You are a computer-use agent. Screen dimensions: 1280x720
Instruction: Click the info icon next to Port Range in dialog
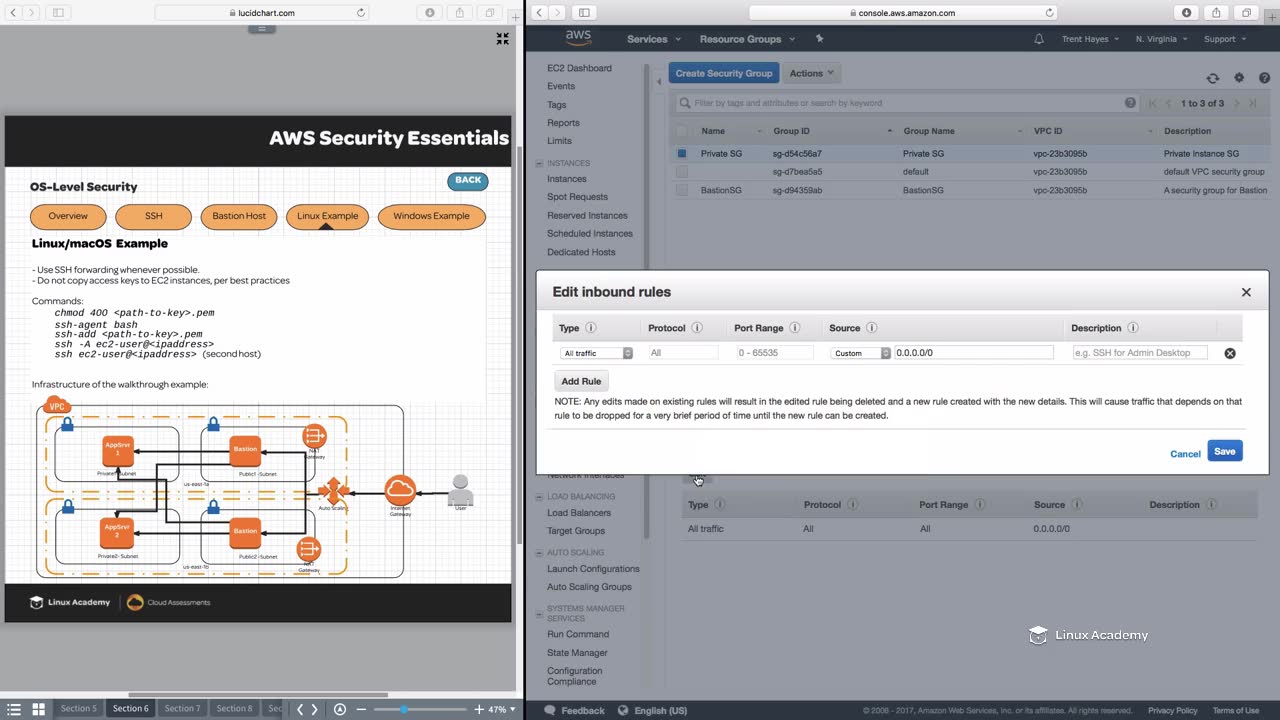(795, 328)
